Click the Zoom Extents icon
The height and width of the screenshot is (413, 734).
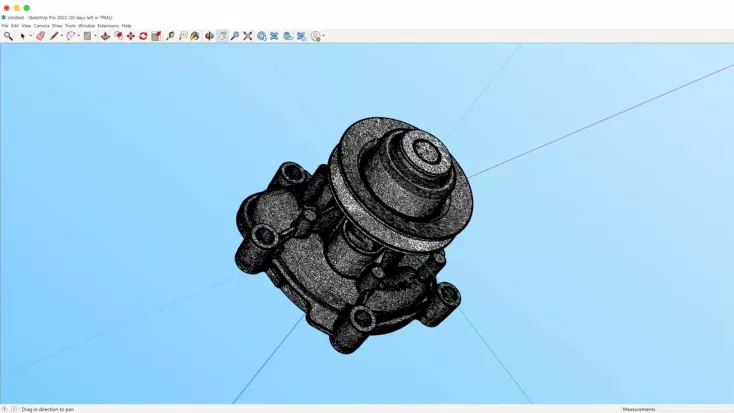pos(248,36)
